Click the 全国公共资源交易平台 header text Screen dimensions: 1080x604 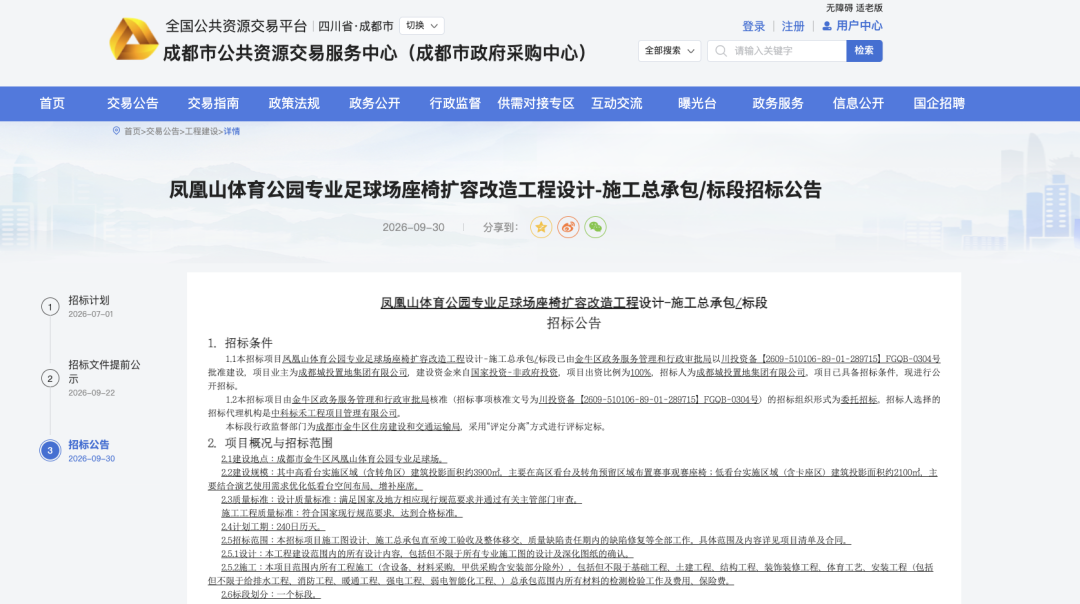click(x=236, y=26)
